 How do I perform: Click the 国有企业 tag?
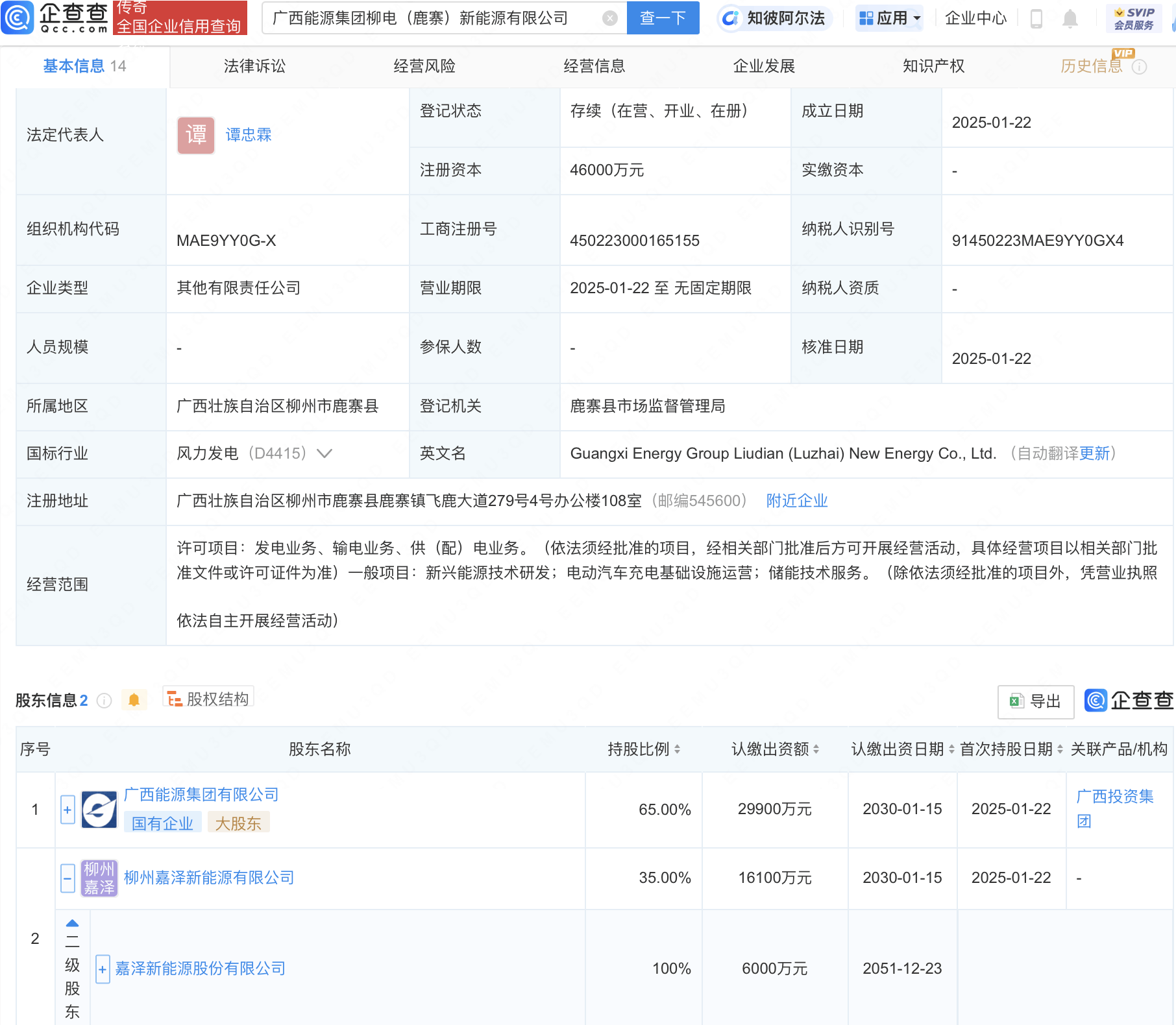(162, 823)
